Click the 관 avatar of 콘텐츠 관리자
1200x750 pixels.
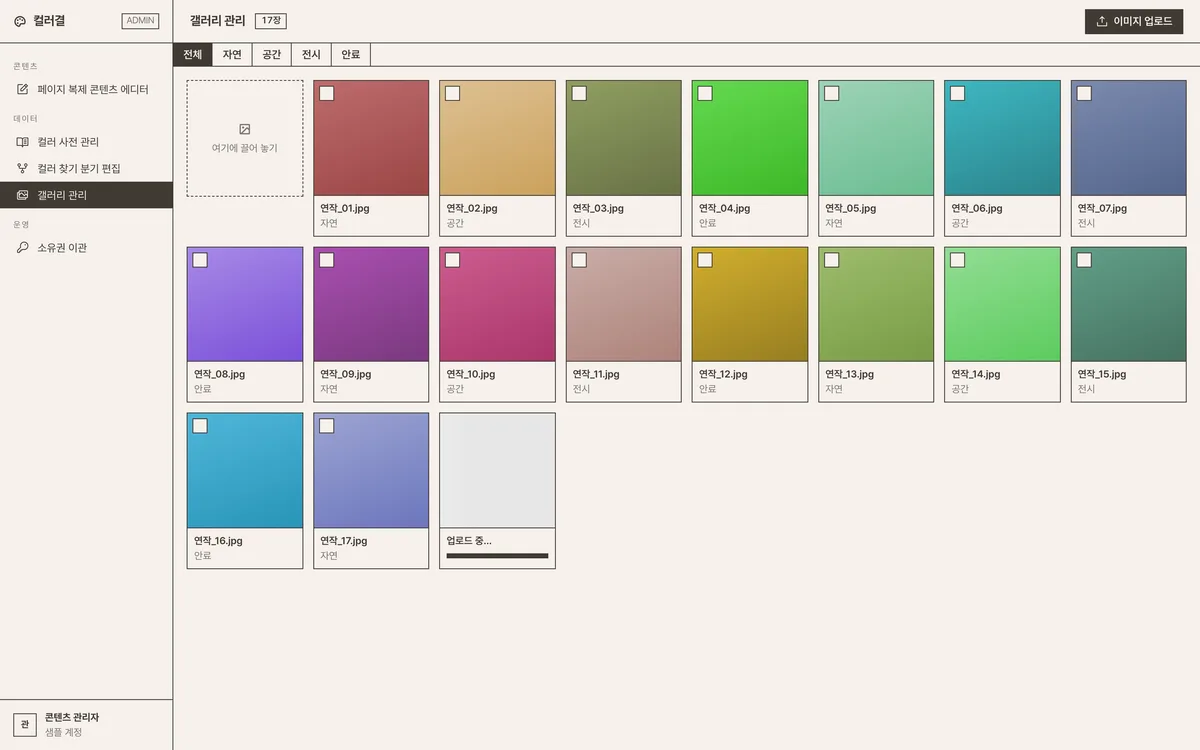tap(25, 724)
